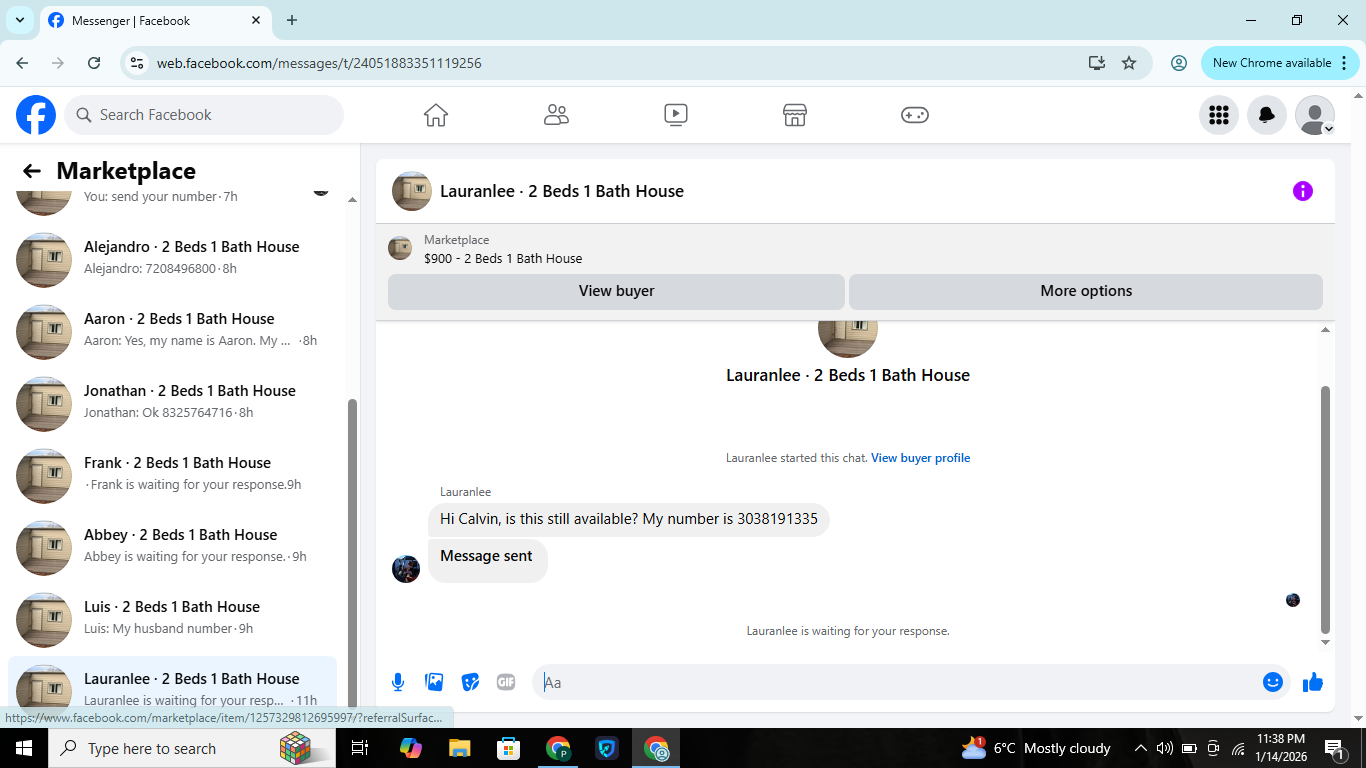This screenshot has height=768, width=1366.
Task: Send a thumbs up like
Action: 1313,682
